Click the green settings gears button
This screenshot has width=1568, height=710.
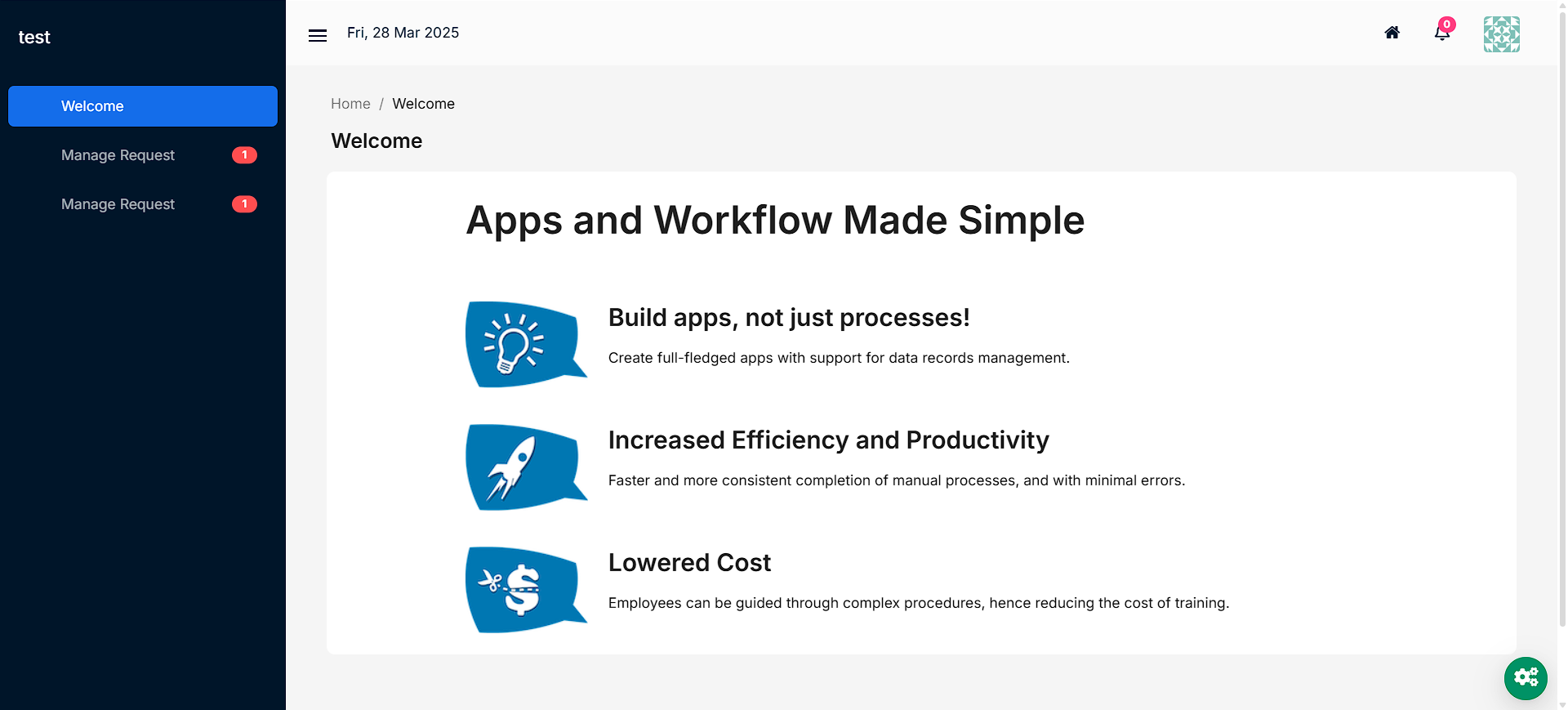tap(1526, 678)
